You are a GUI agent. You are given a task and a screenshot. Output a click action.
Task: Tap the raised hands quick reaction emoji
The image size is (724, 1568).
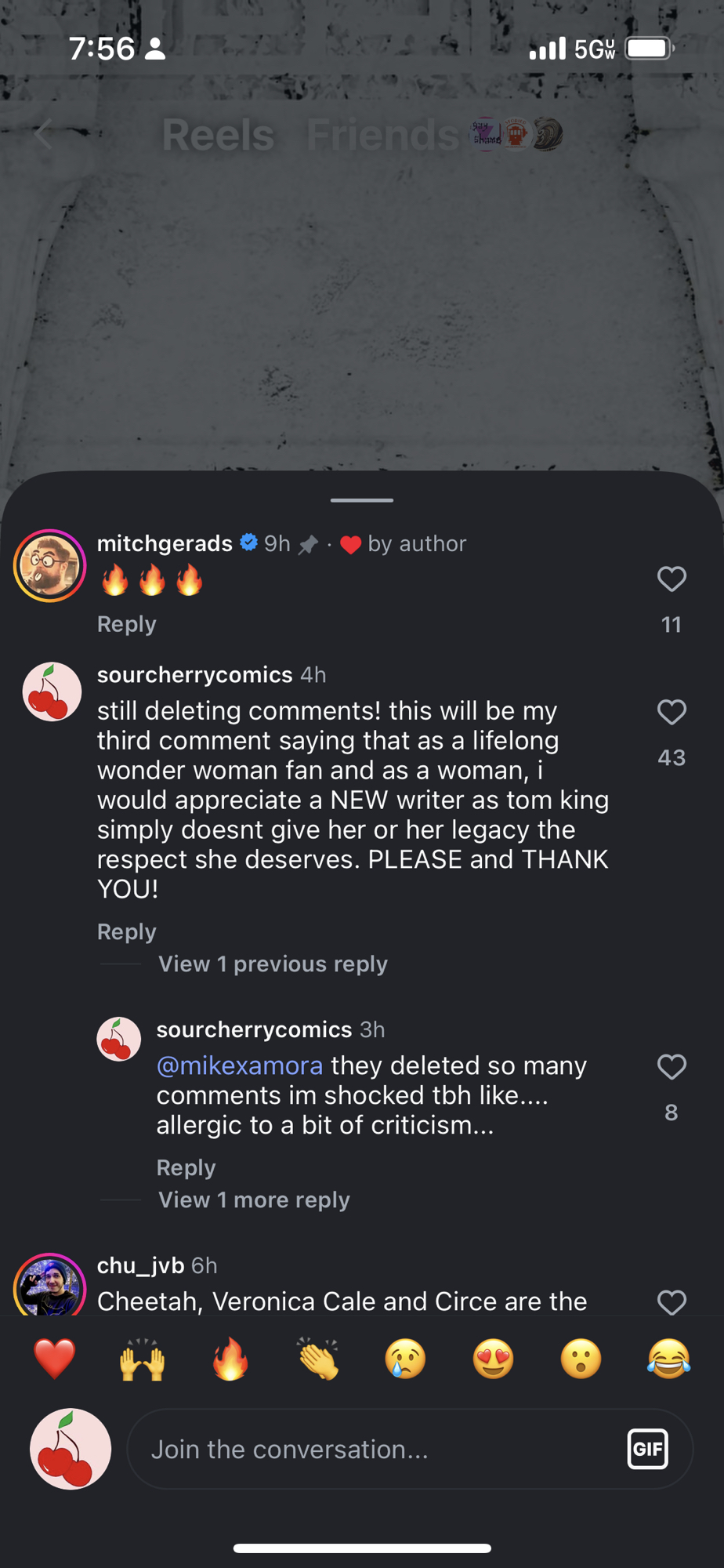tap(142, 1359)
